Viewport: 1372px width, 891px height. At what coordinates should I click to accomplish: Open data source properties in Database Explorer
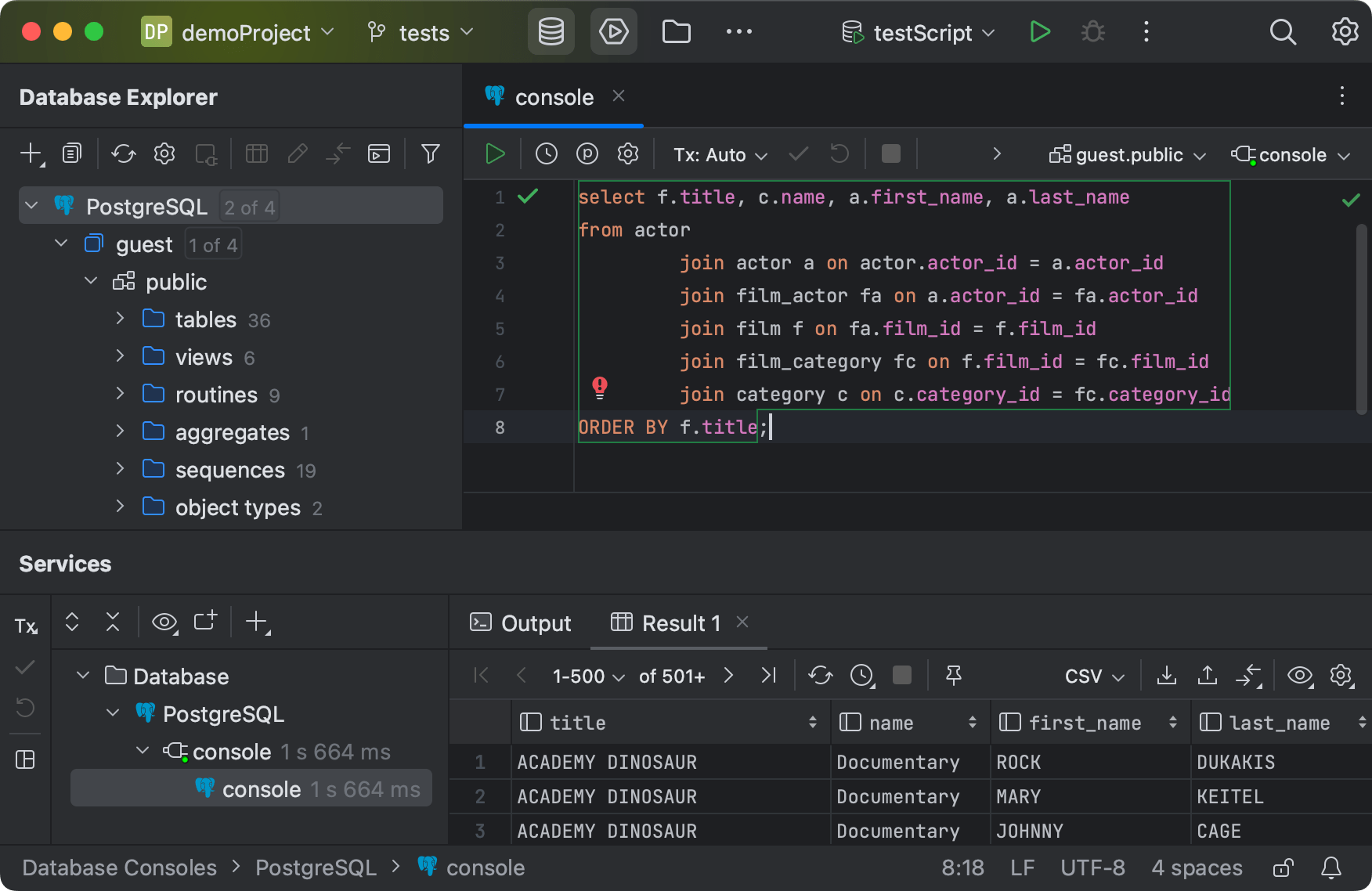[x=164, y=153]
